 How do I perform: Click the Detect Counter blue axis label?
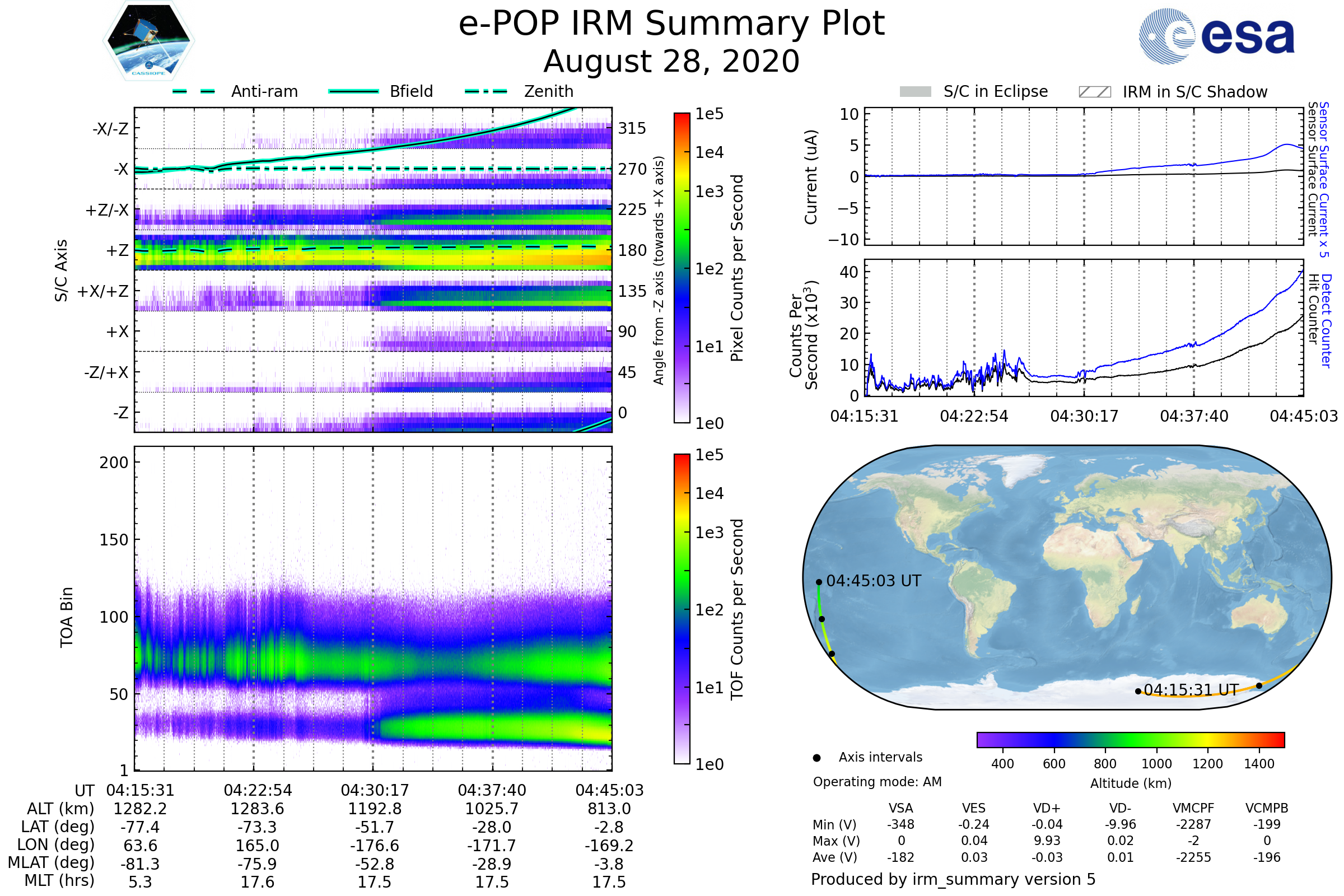(x=1327, y=321)
